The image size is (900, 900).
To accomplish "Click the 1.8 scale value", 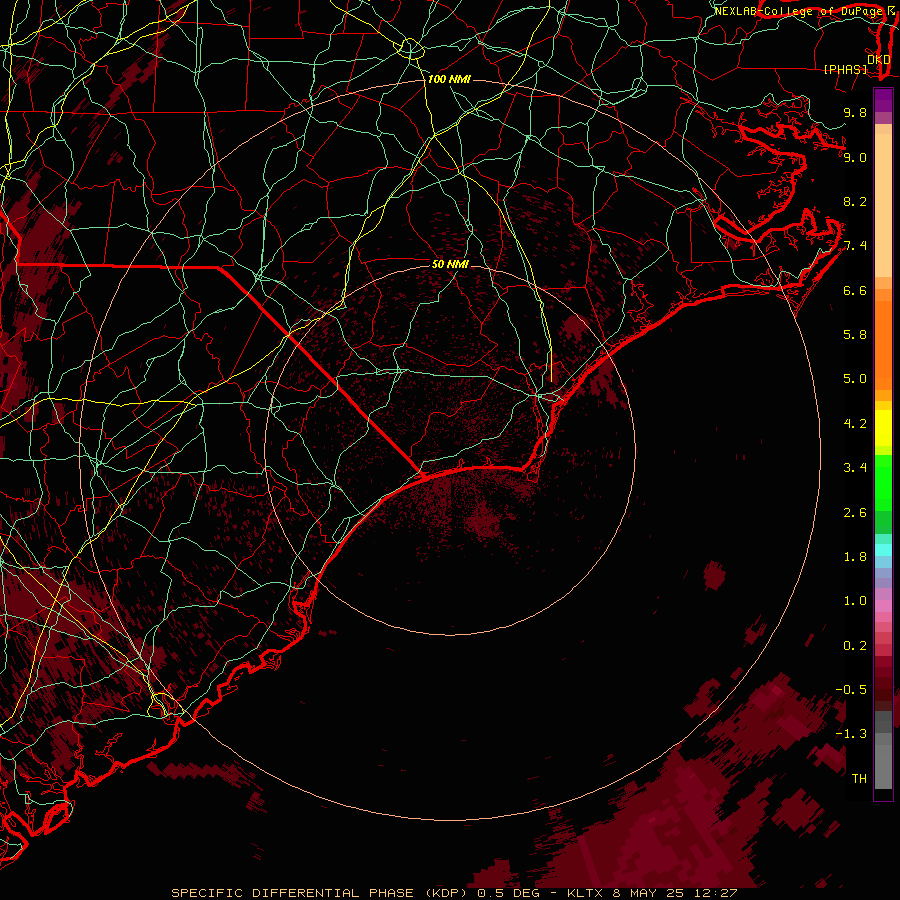I will pos(855,557).
